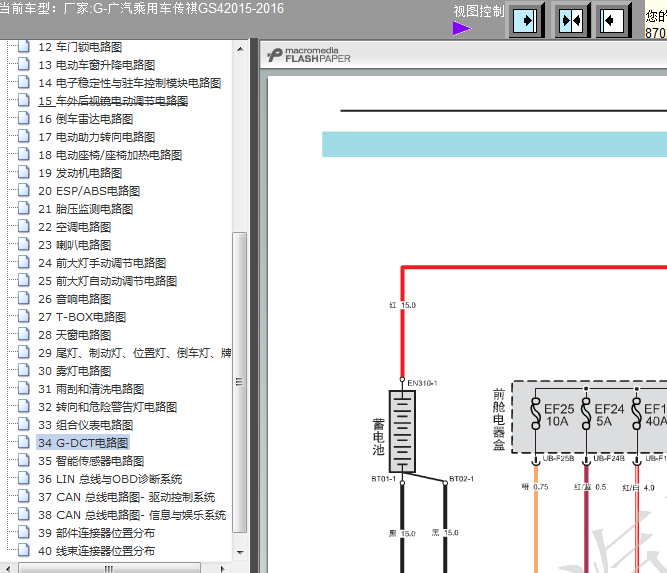This screenshot has height=573, width=667.
Task: Open 34 G-DCT电路图 tree item
Action: click(x=83, y=443)
